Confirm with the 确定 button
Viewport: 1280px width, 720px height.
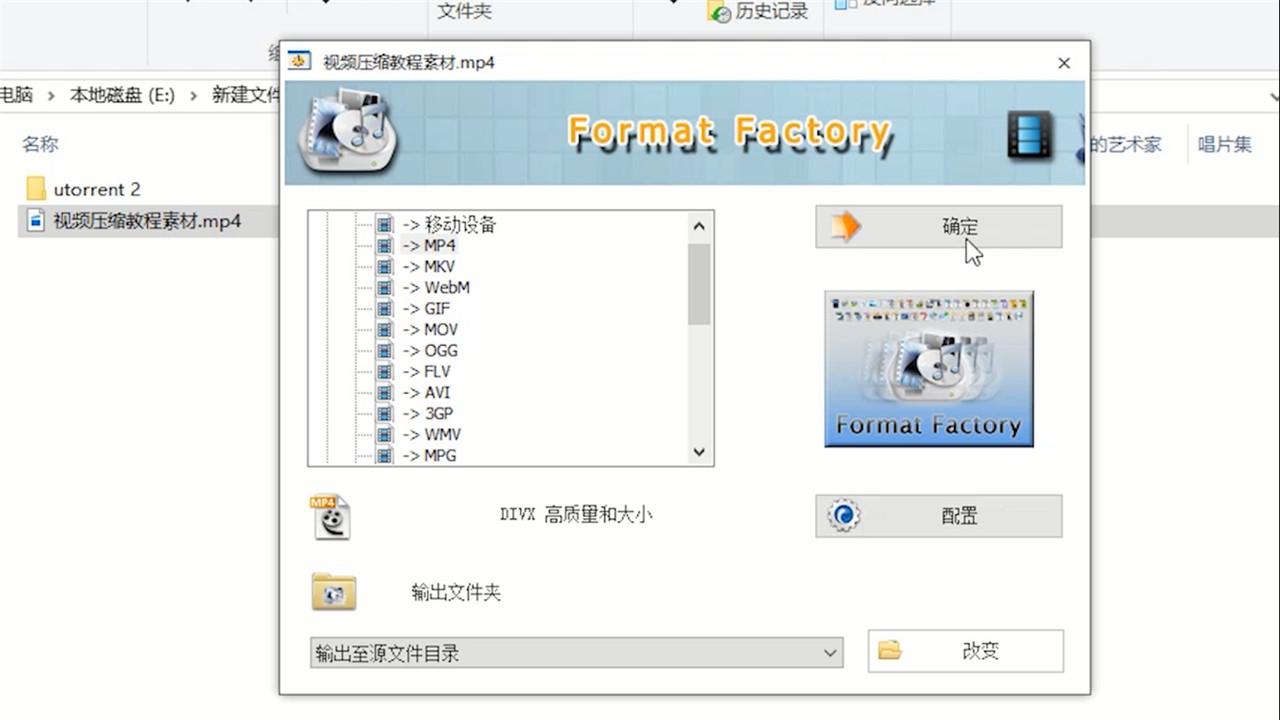pos(938,227)
